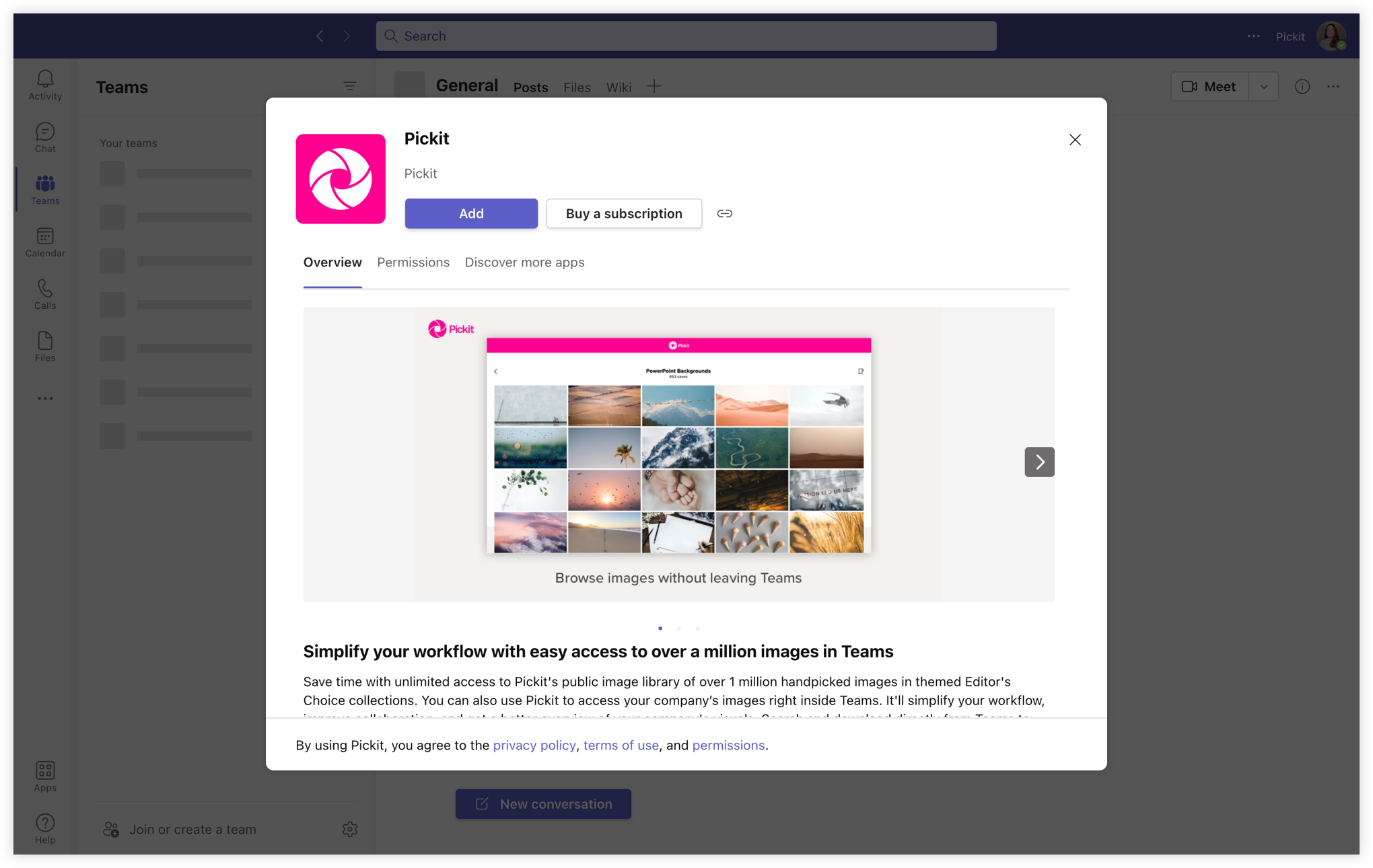Click the Calls icon in sidebar
1373x868 pixels.
click(x=45, y=294)
